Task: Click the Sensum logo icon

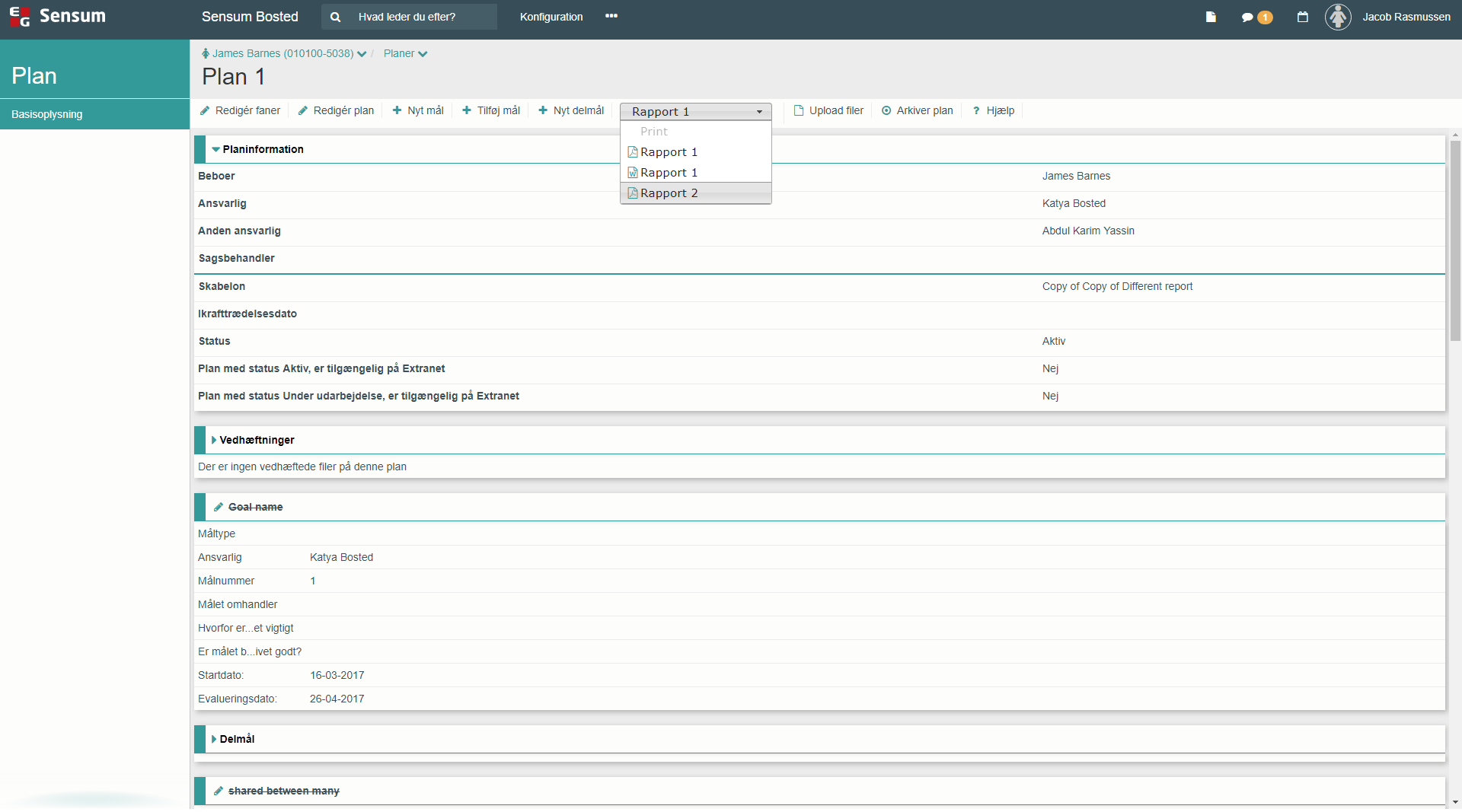Action: click(x=20, y=17)
